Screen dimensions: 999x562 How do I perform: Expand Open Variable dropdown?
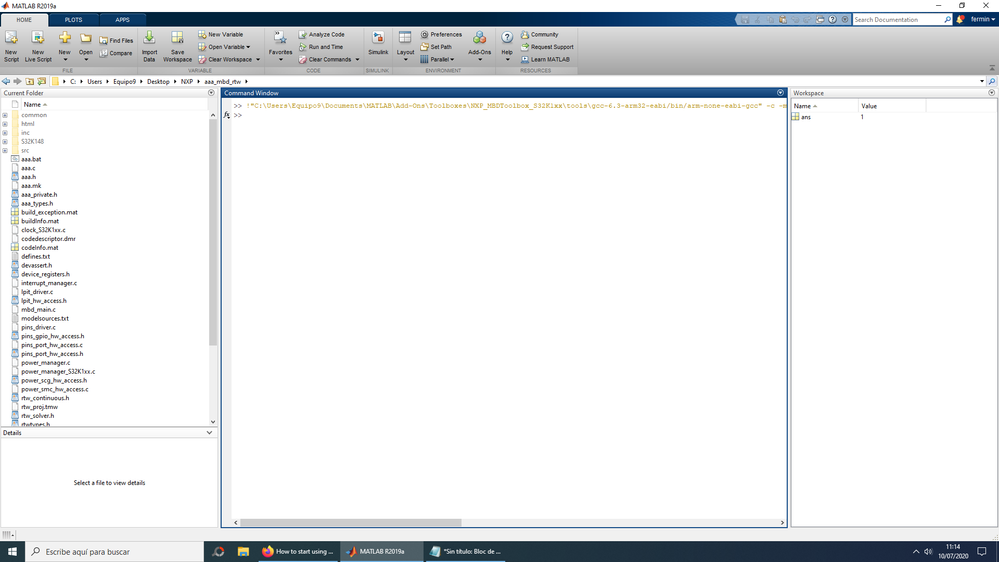pyautogui.click(x=248, y=47)
